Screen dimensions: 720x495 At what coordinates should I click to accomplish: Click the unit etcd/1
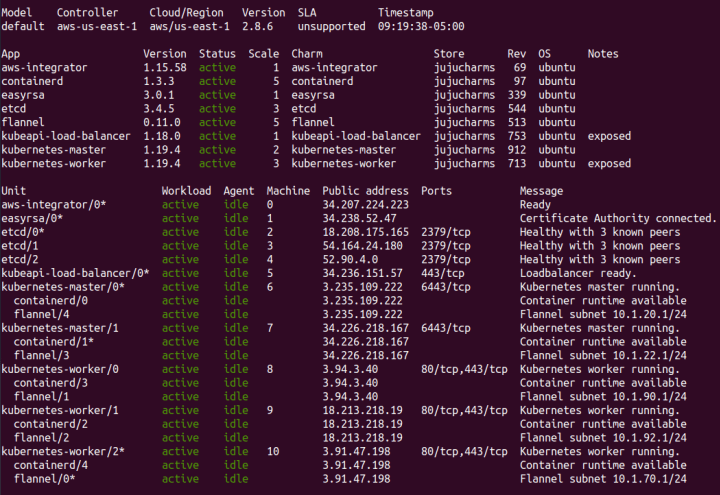pyautogui.click(x=20, y=246)
